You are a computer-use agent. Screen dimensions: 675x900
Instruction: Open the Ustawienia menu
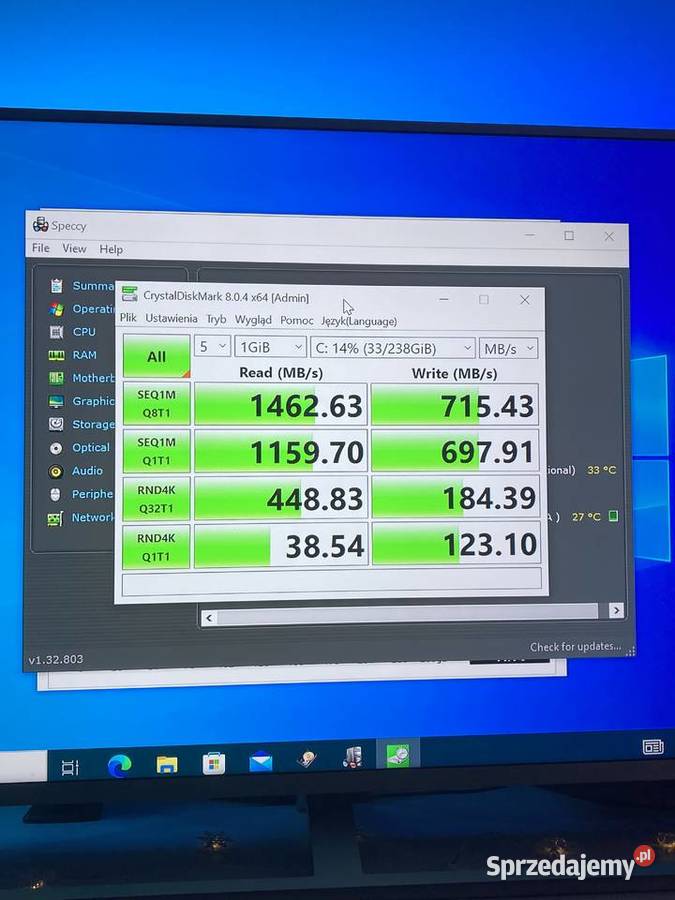coord(171,320)
